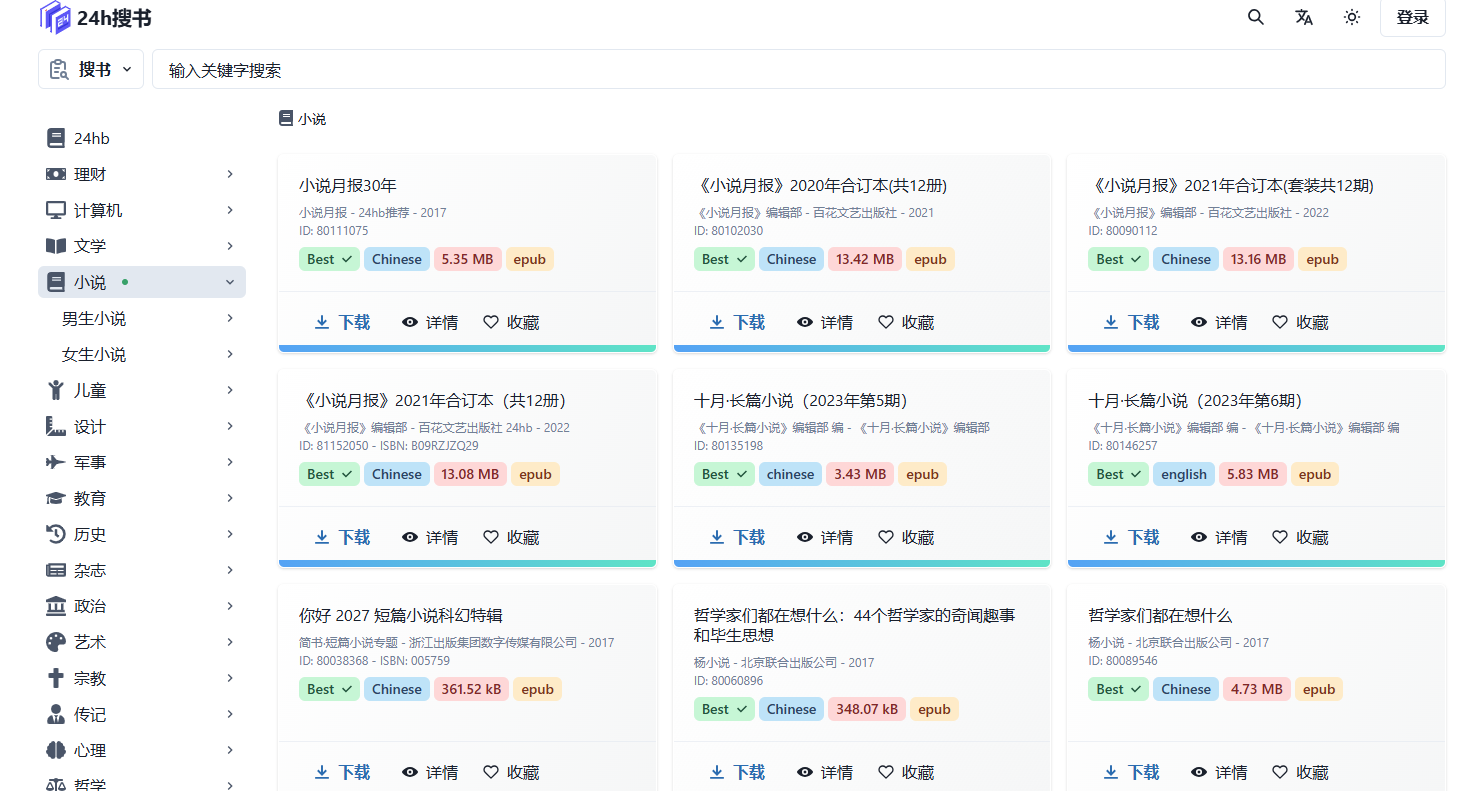Image resolution: width=1463 pixels, height=791 pixels.
Task: Click the 军事 airplane icon
Action: [x=56, y=462]
